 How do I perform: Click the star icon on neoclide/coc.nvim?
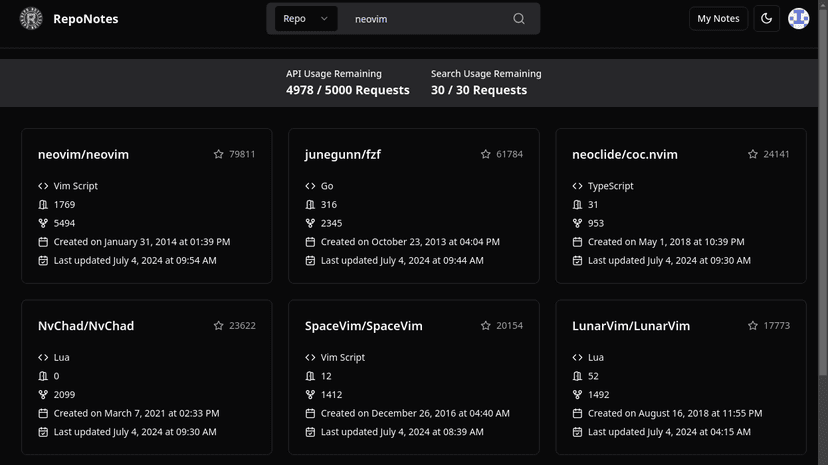753,154
